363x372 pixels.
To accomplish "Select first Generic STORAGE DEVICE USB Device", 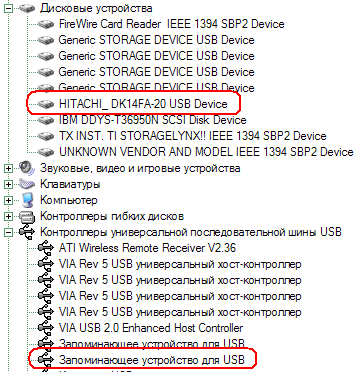I will pos(156,40).
